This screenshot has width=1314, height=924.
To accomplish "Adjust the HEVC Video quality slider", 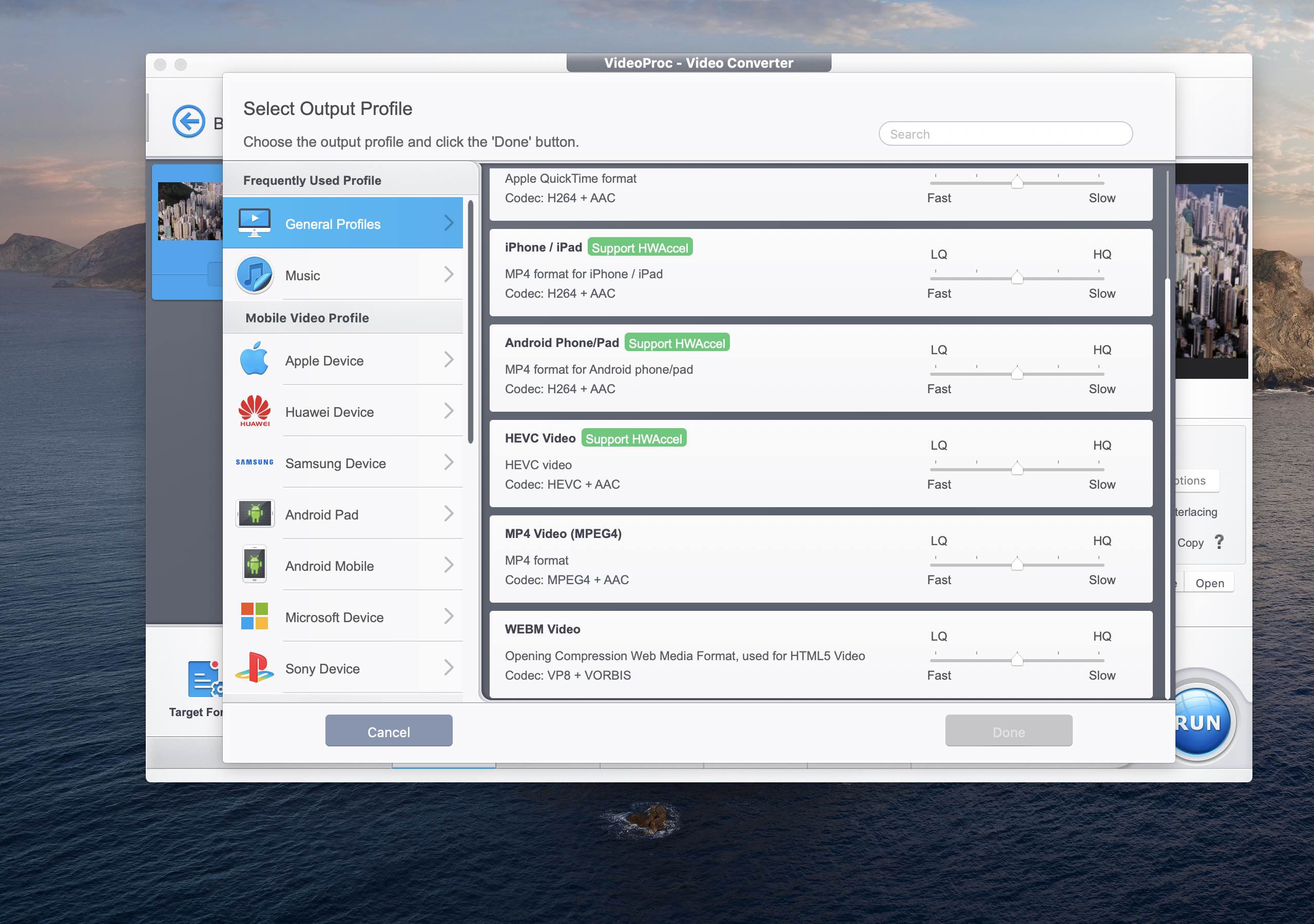I will 1017,469.
